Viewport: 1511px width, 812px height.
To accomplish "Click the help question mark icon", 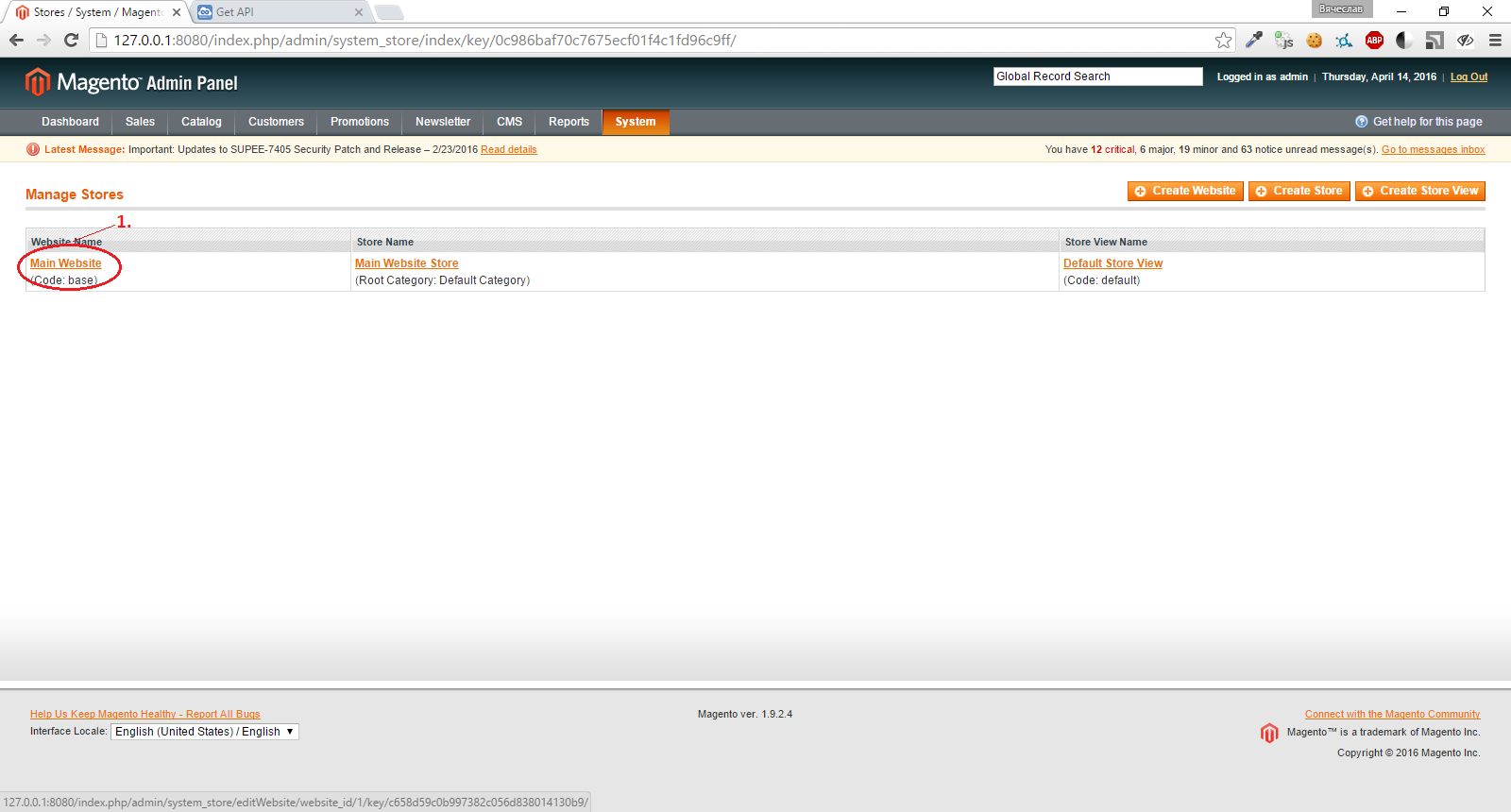I will pos(1362,122).
